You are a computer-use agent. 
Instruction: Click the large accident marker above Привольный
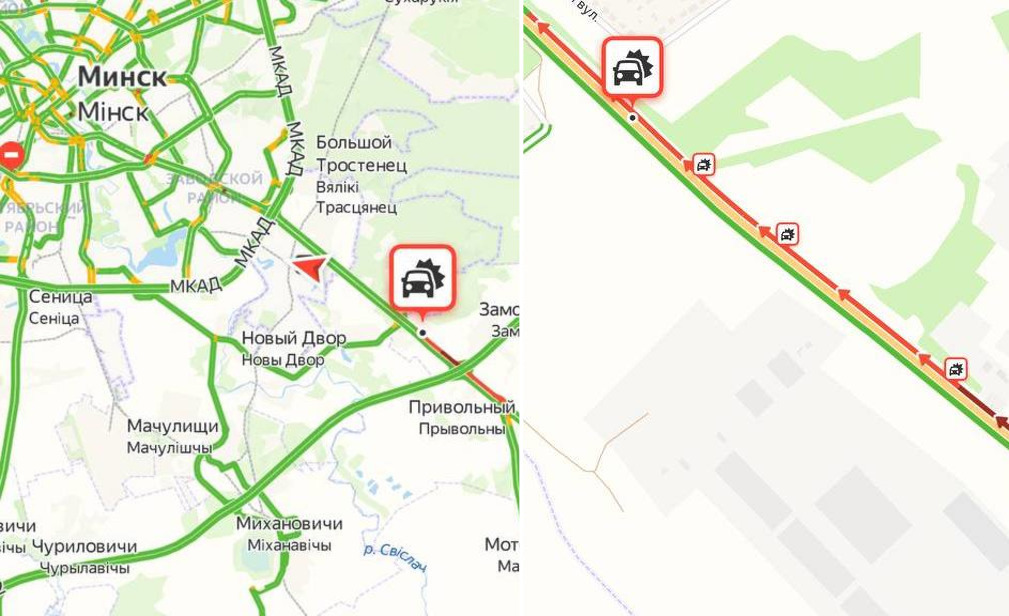pos(422,278)
